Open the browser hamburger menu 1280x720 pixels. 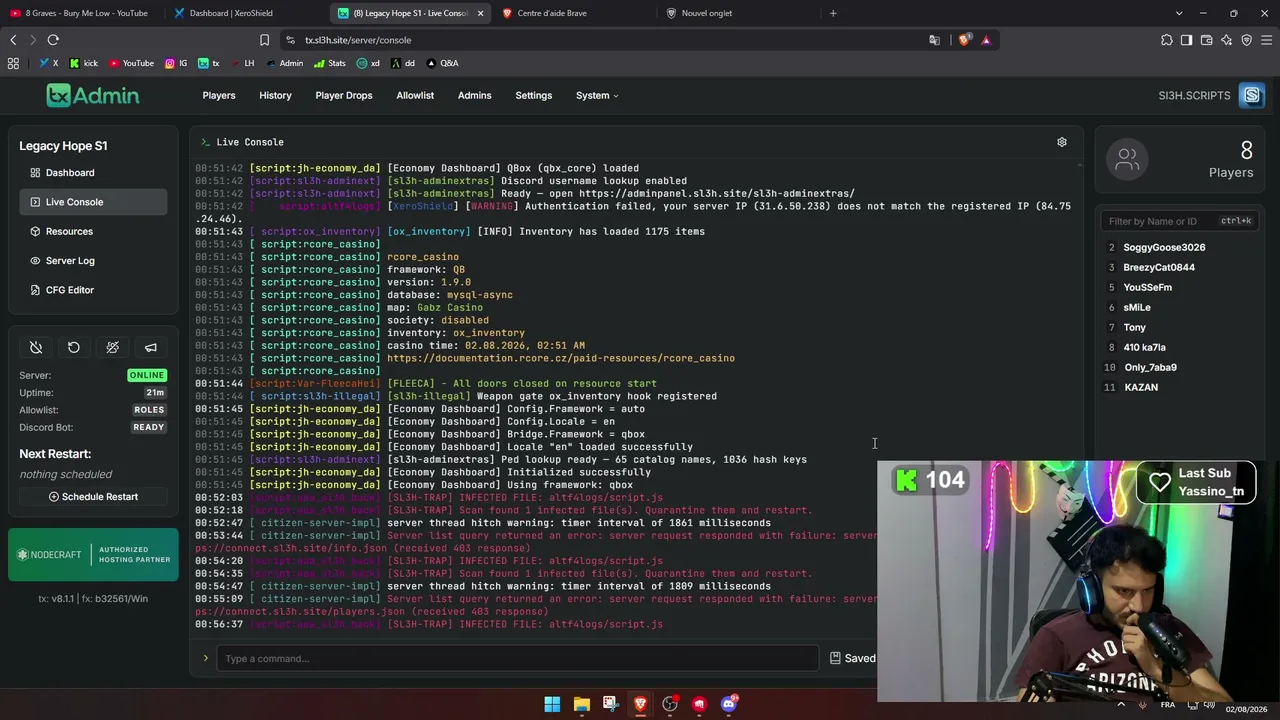tap(1267, 40)
